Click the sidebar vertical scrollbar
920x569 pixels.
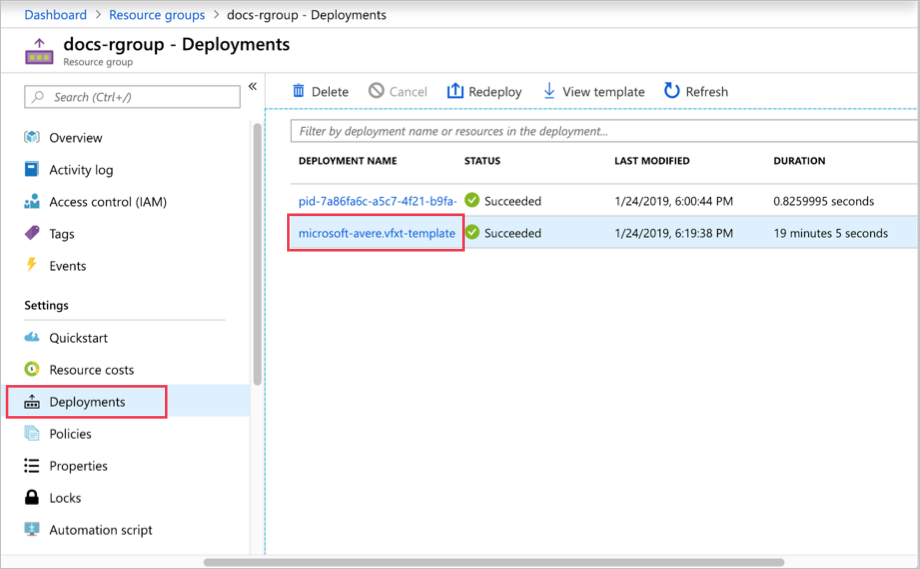pyautogui.click(x=257, y=253)
